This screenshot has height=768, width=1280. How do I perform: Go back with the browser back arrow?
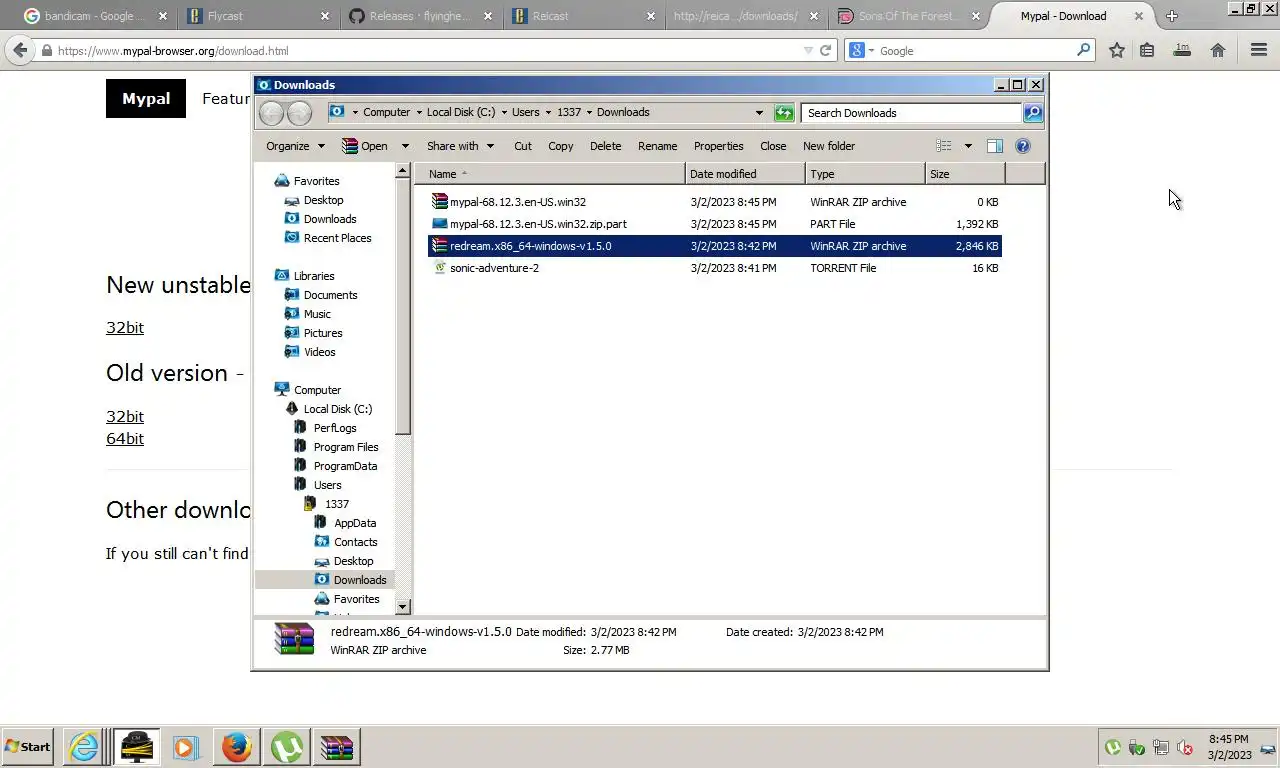19,50
